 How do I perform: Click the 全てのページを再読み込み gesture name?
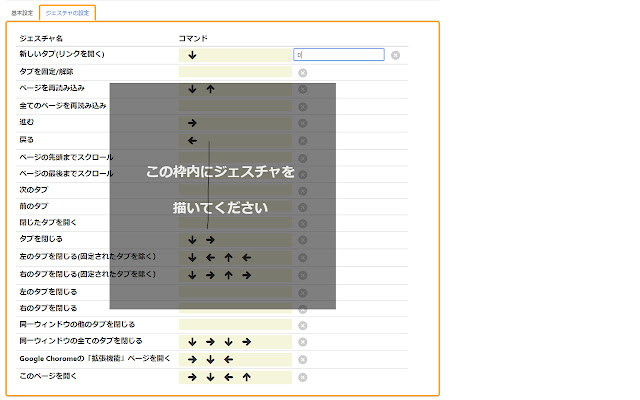pyautogui.click(x=62, y=105)
